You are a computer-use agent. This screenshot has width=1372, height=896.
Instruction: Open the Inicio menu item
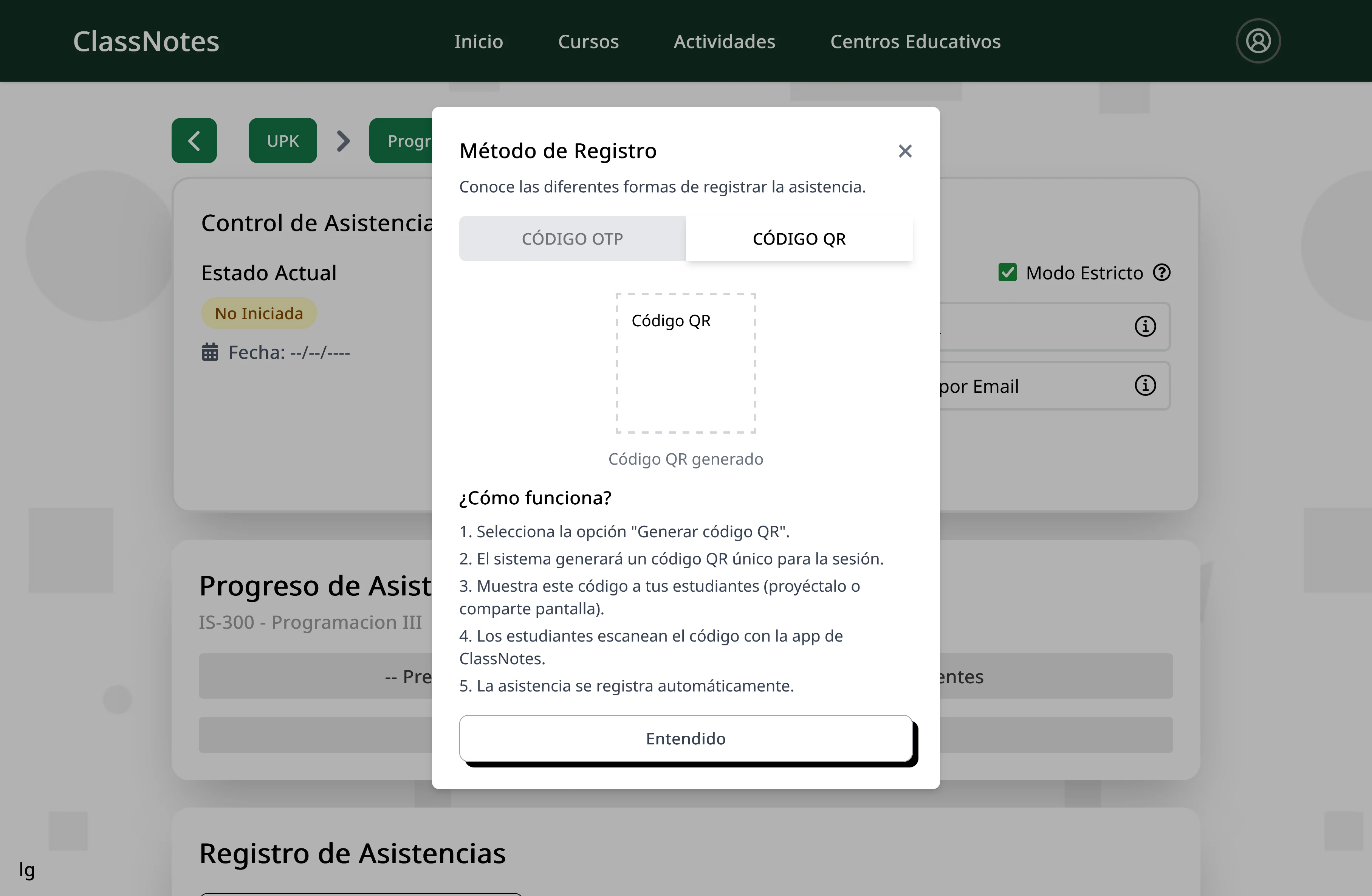478,41
